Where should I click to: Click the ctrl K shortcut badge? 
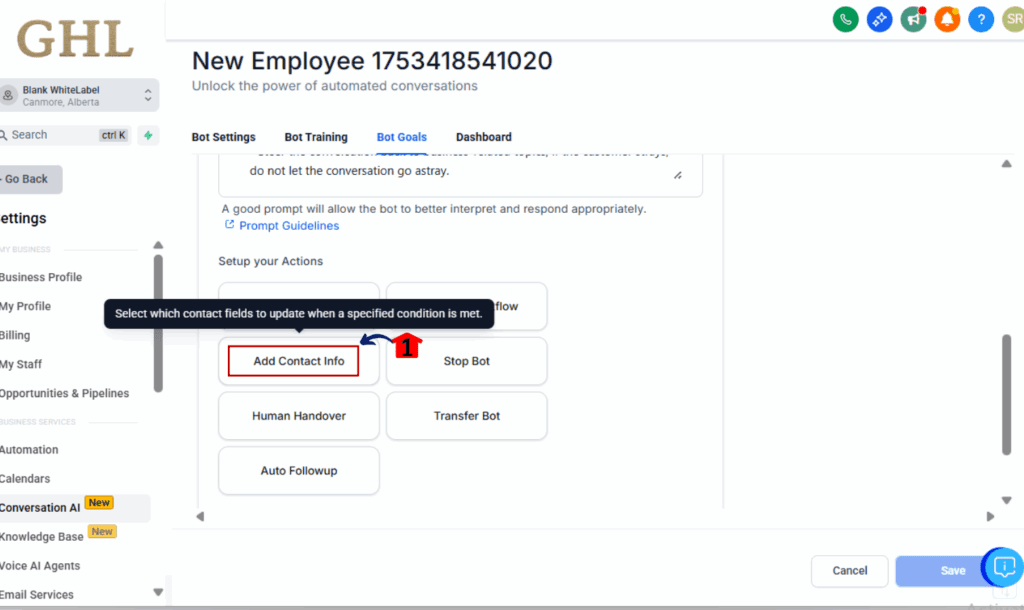coord(114,135)
